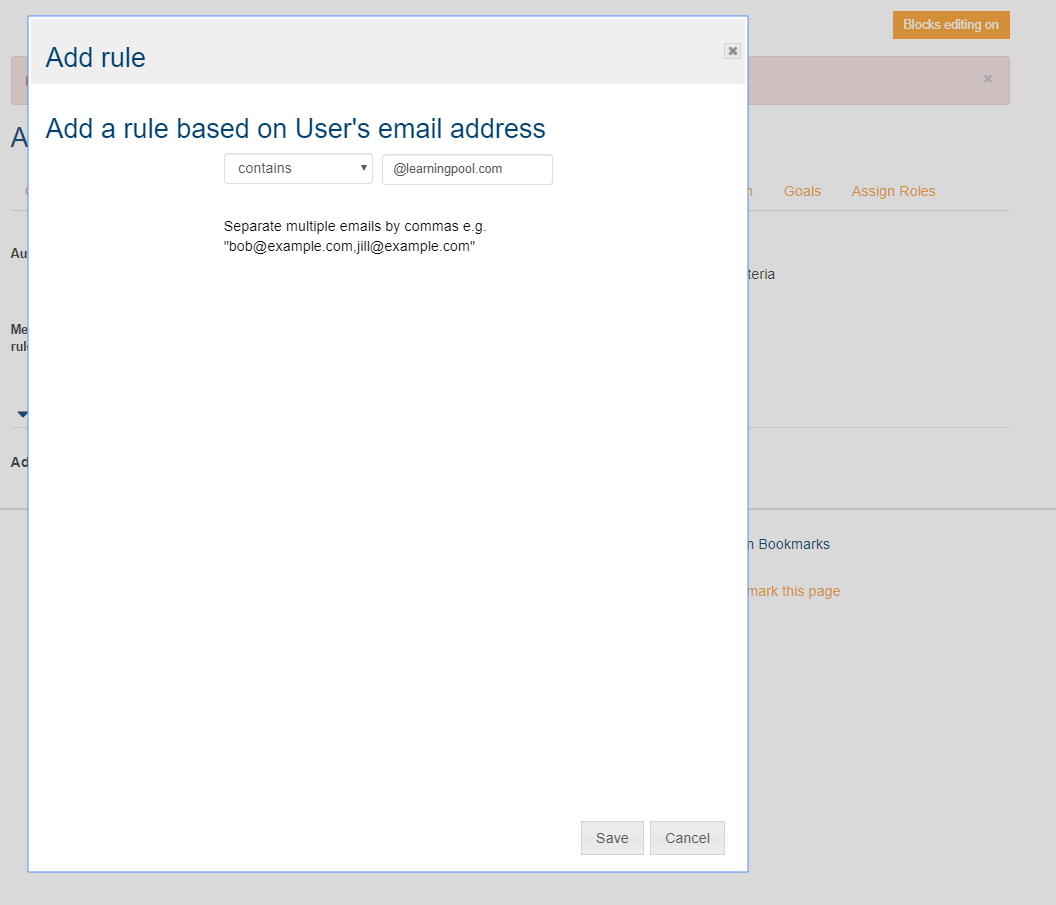Open the Assign Roles tab

coord(893,191)
